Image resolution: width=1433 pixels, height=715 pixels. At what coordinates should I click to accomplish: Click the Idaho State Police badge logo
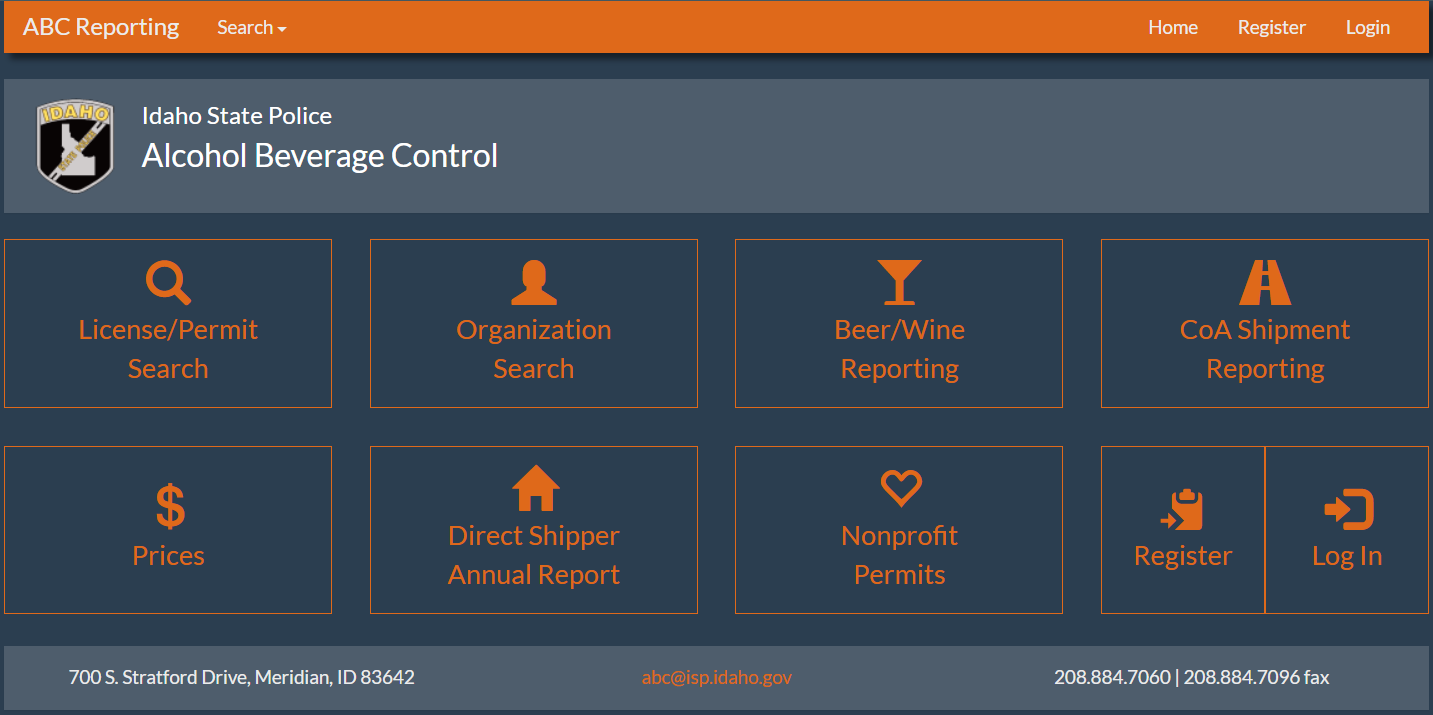pyautogui.click(x=75, y=146)
